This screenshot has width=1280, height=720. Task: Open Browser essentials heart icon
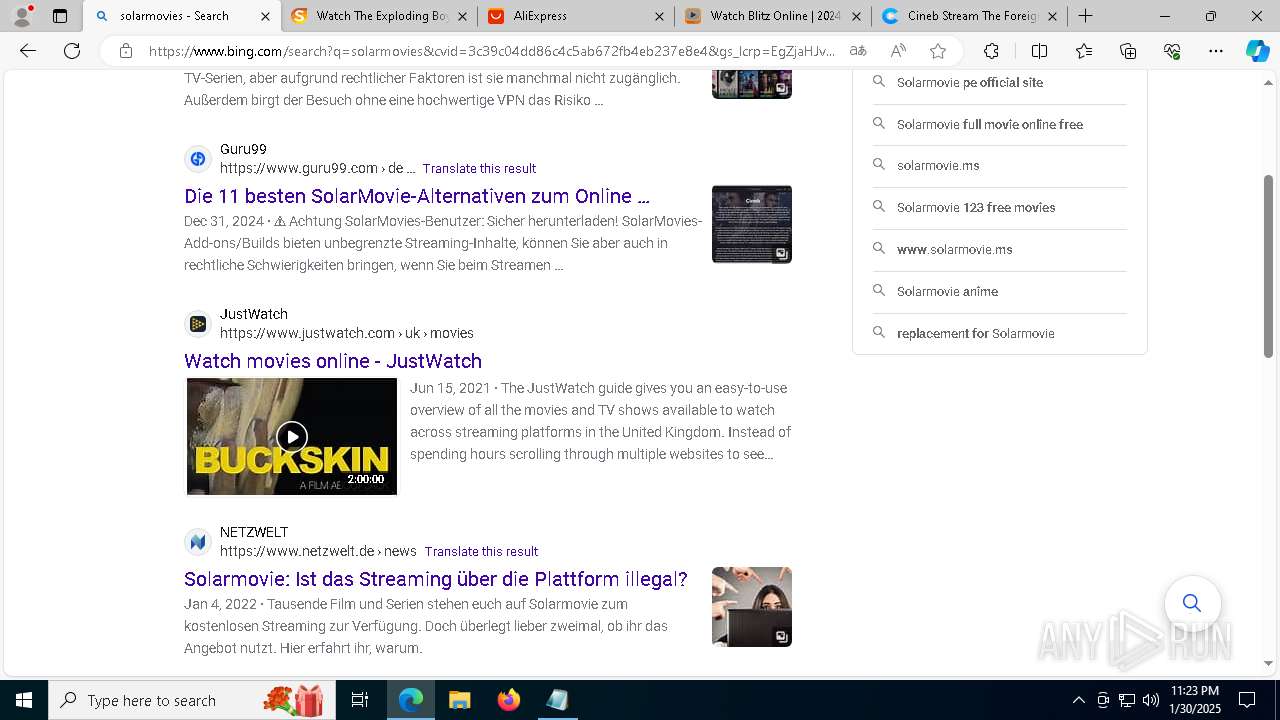tap(1172, 51)
